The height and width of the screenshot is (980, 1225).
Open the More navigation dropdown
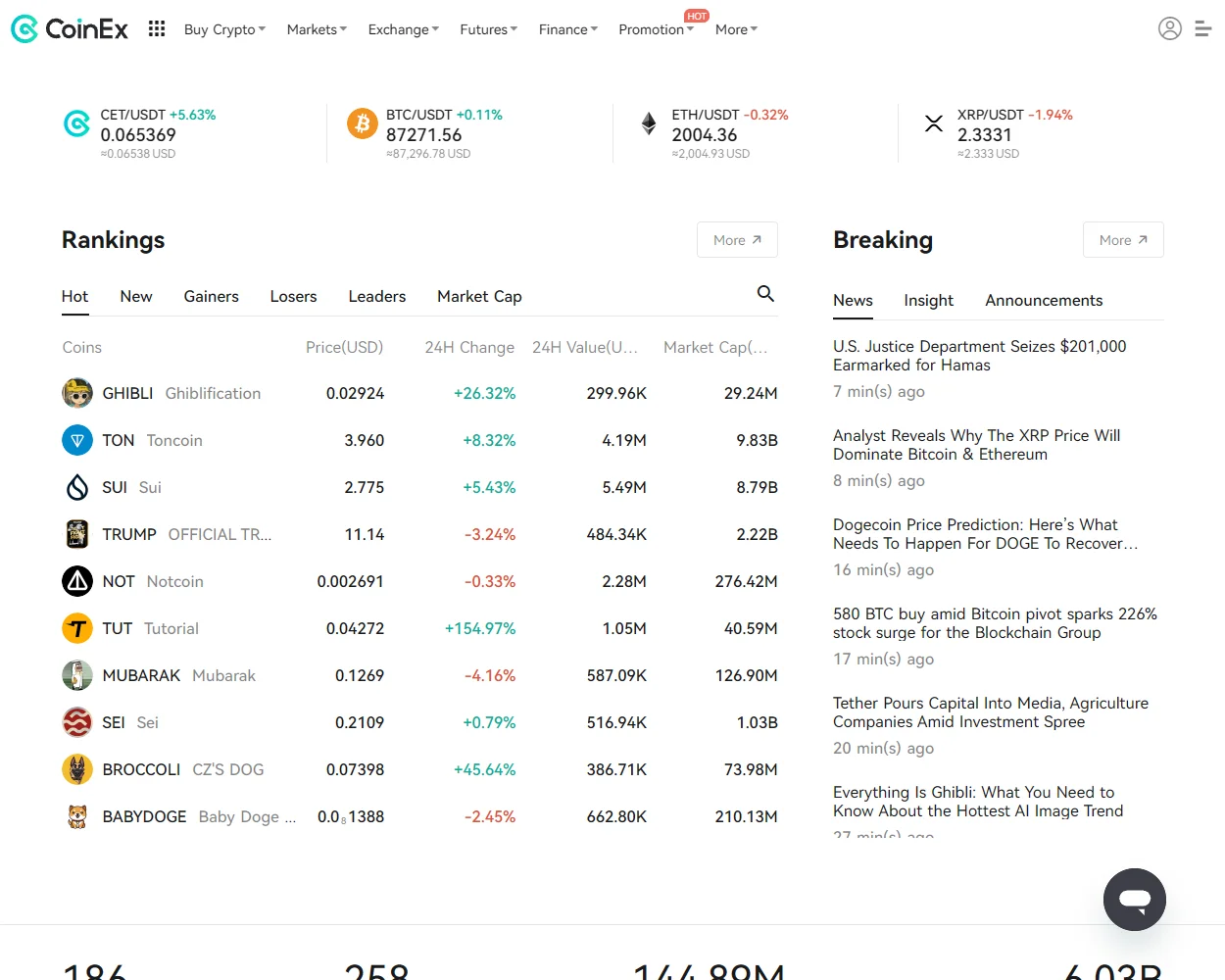coord(735,29)
